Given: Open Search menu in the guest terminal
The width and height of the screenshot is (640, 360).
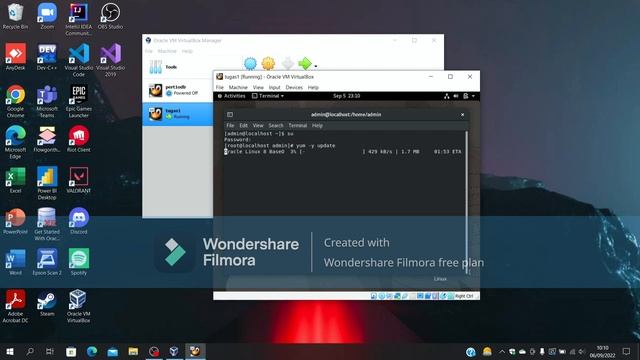Looking at the screenshot, I should pos(276,126).
